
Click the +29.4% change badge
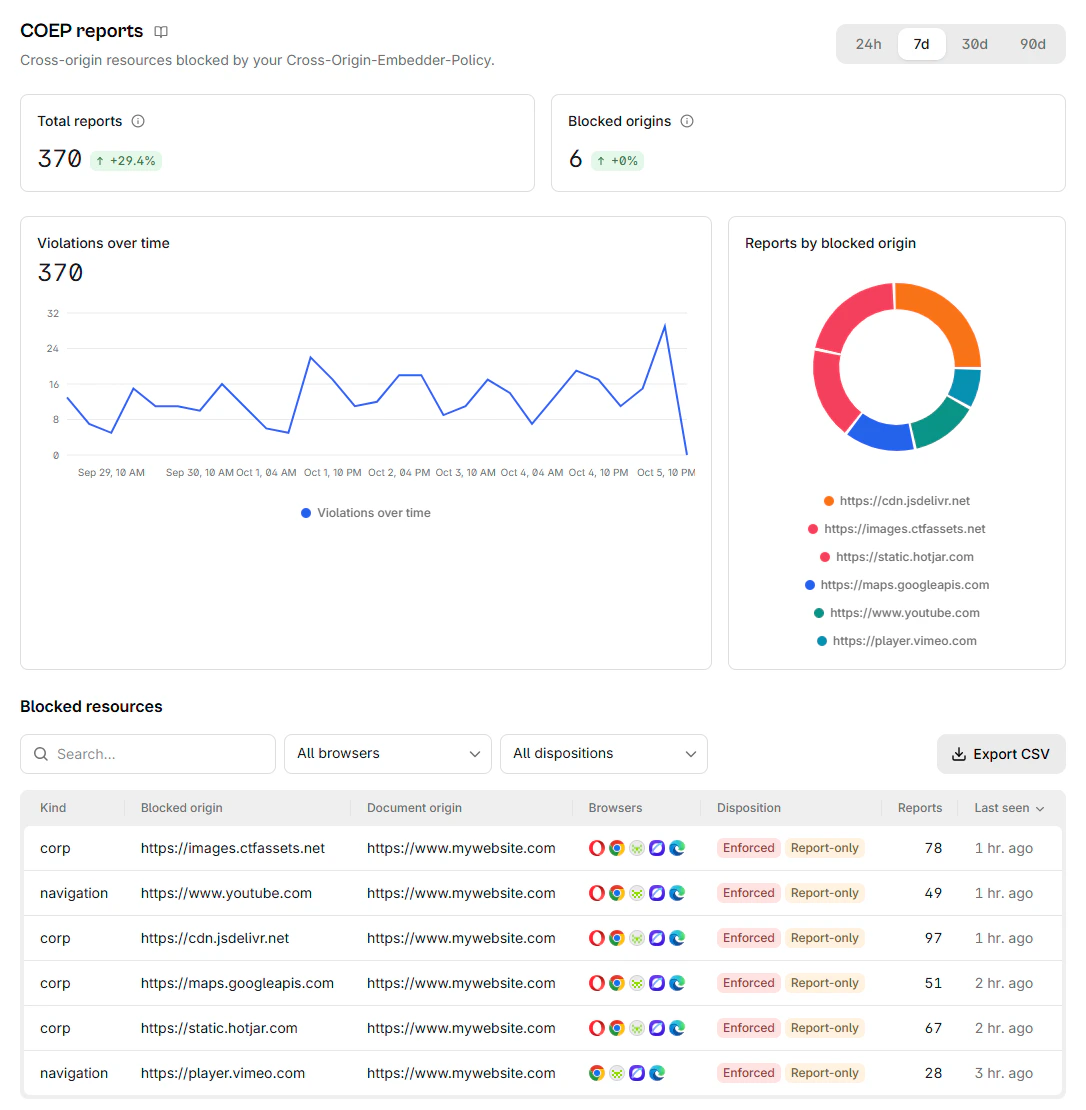click(126, 161)
